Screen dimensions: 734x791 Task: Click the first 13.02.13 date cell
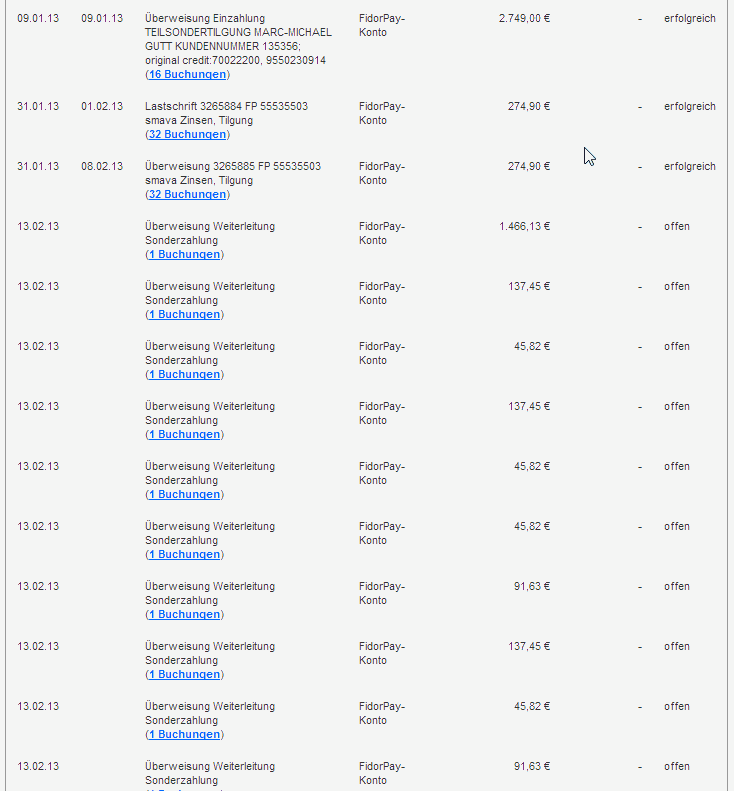[38, 227]
